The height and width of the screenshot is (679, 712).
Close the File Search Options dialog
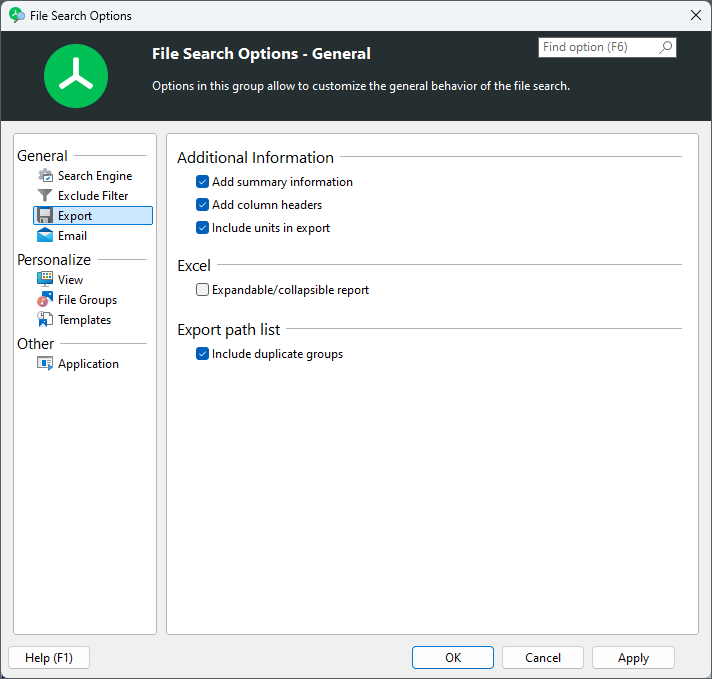(x=696, y=15)
